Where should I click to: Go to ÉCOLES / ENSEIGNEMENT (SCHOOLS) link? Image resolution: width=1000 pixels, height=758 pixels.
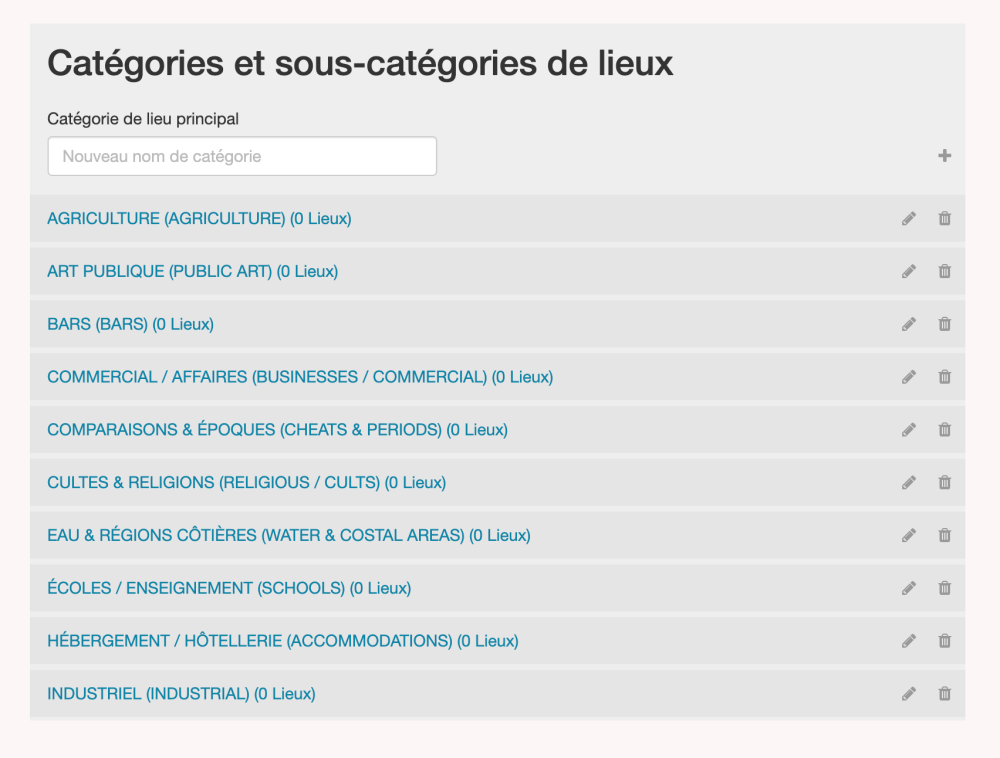[229, 588]
